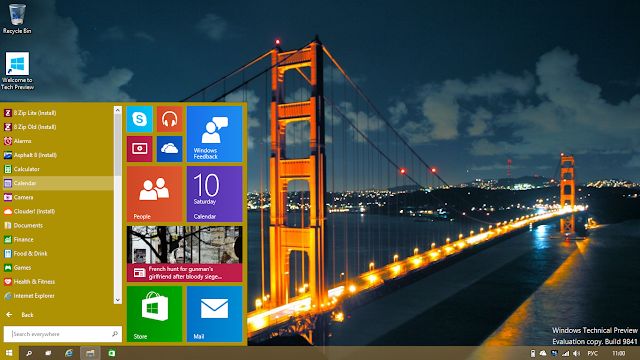The height and width of the screenshot is (360, 640).
Task: Open Task View on the taskbar
Action: coord(48,353)
